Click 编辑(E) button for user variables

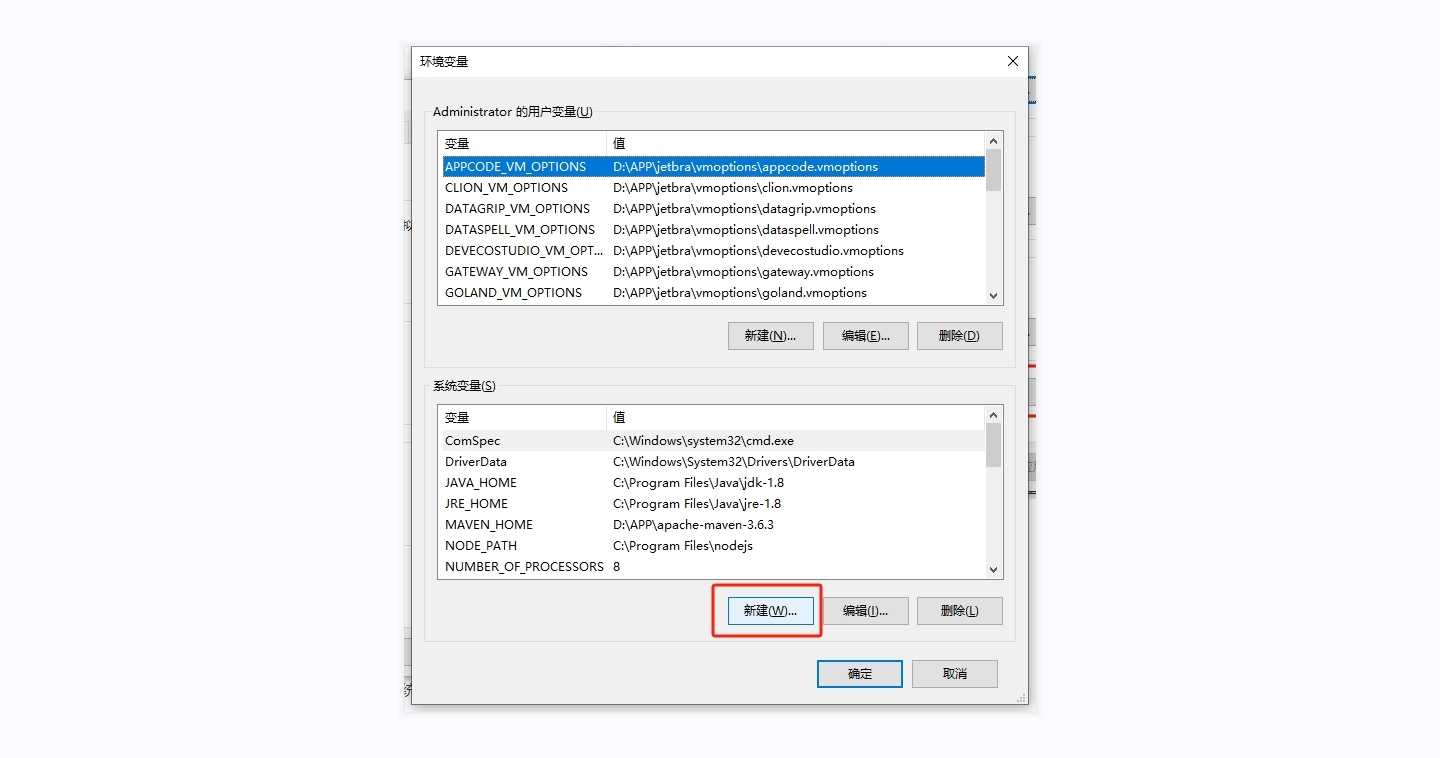pos(865,336)
